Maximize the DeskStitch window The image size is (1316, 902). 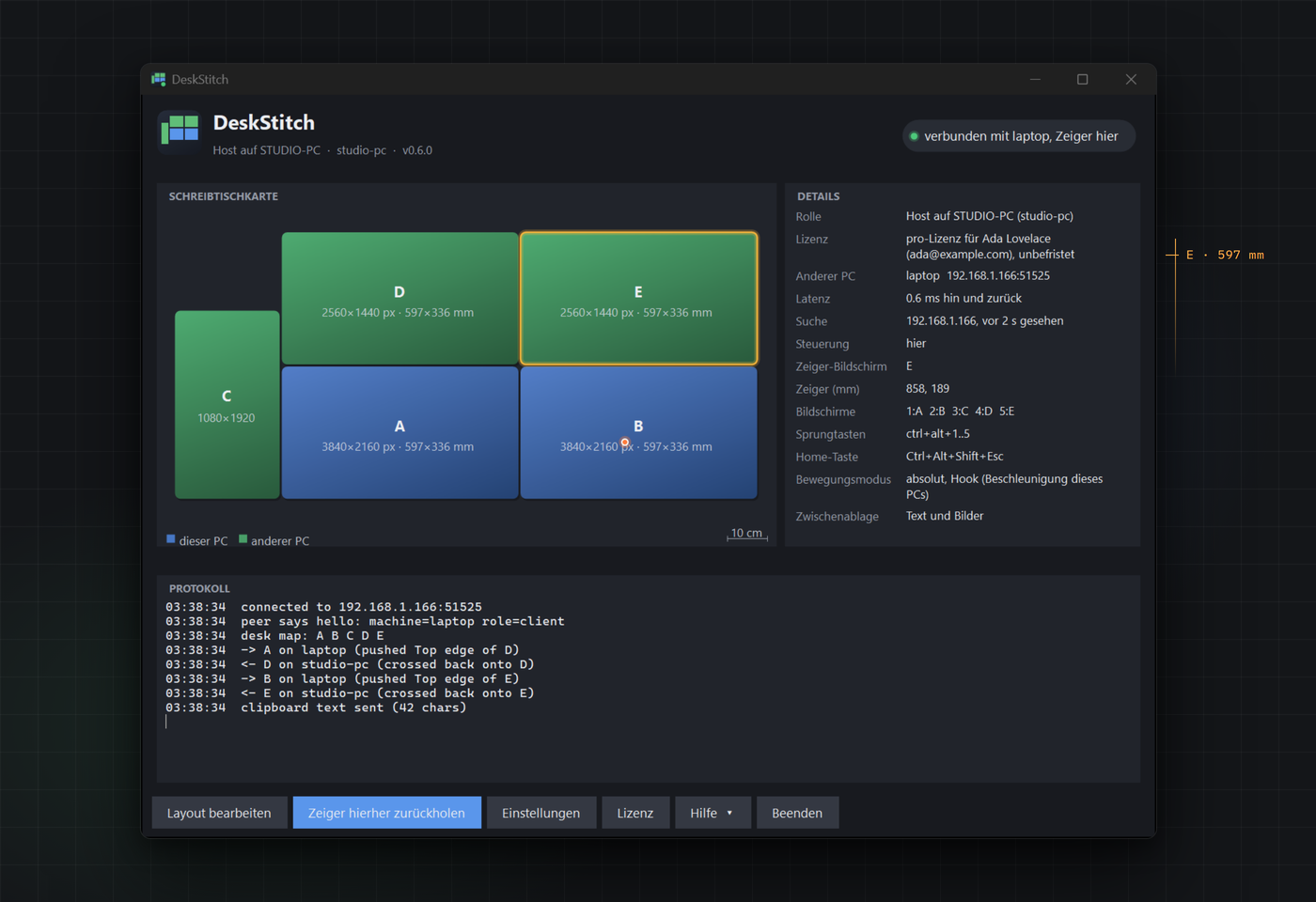1083,79
